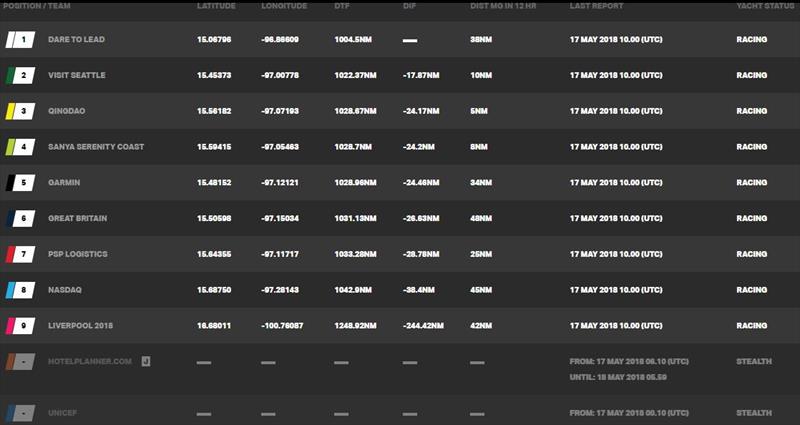Click the DTF column header
Image resolution: width=800 pixels, height=425 pixels.
[342, 6]
